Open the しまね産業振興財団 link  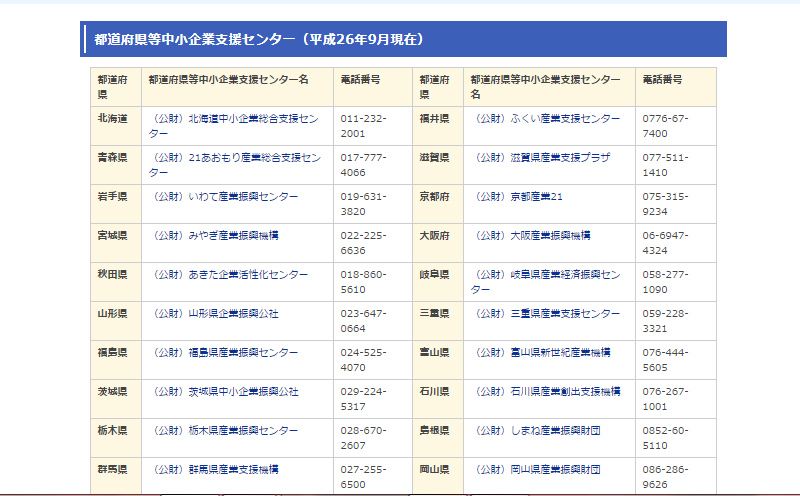click(536, 431)
